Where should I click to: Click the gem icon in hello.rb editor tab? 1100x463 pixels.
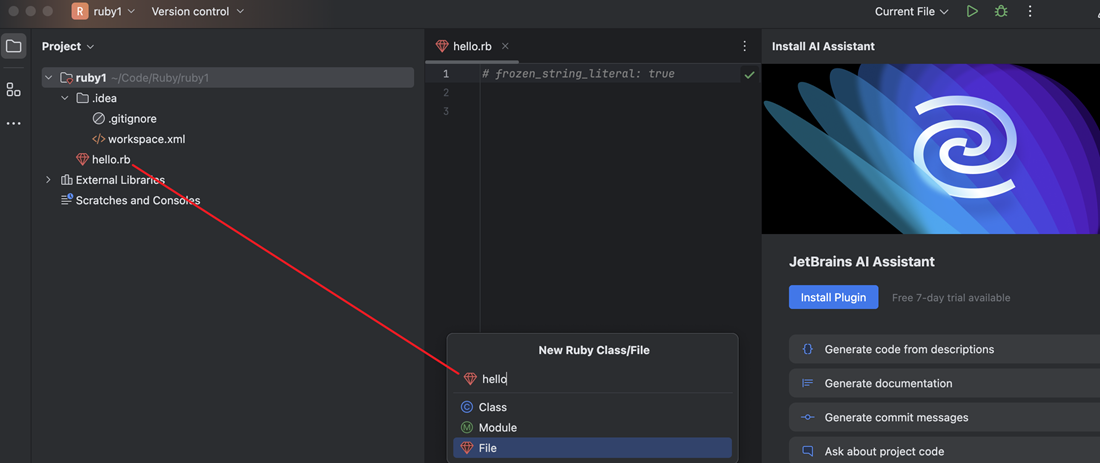coord(442,46)
